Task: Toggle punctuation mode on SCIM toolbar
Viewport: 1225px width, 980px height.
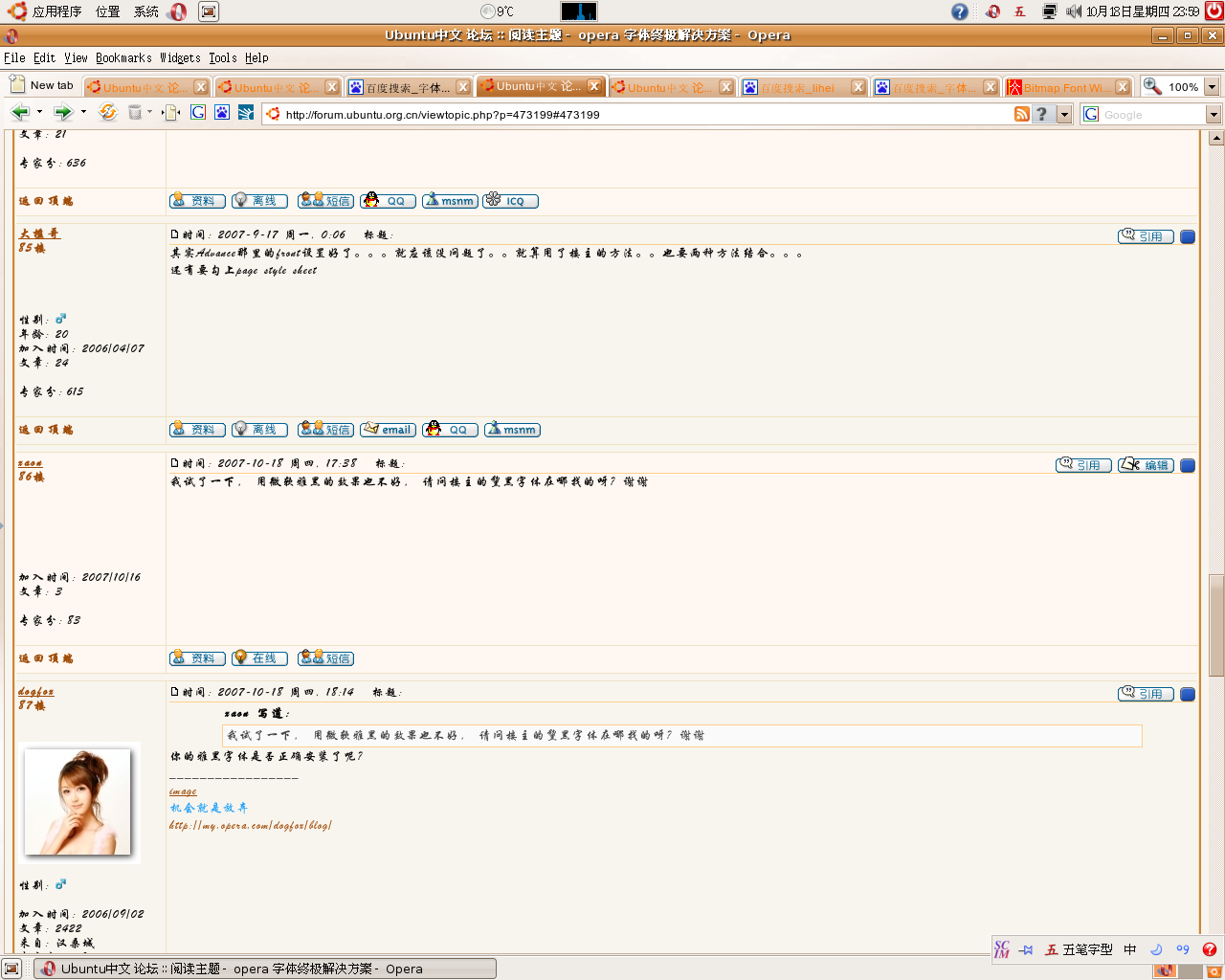Action: click(x=1183, y=949)
